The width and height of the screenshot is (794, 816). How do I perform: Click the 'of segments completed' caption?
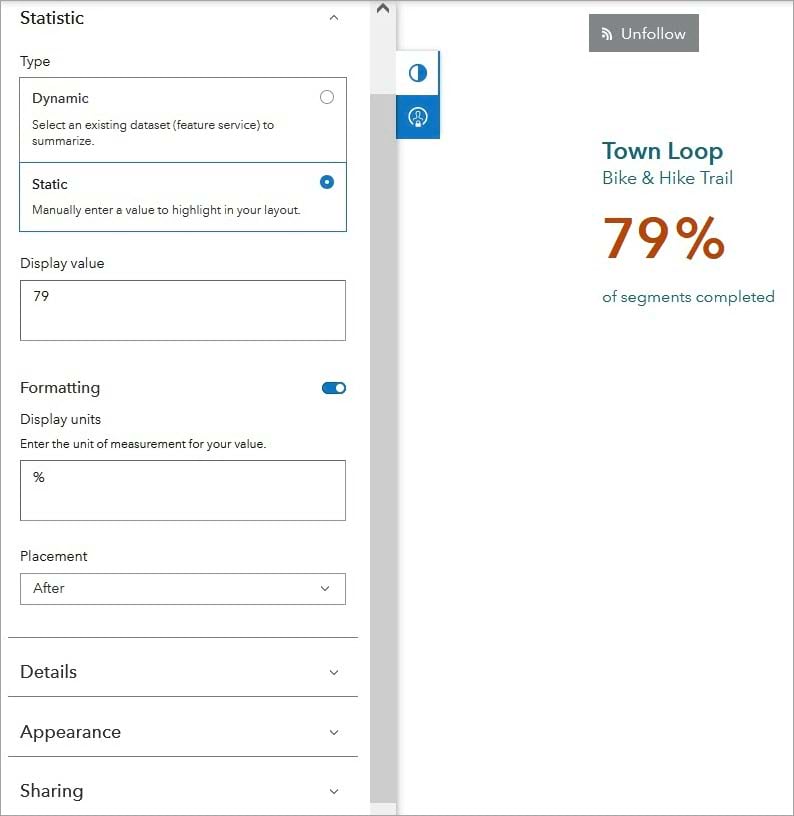(688, 296)
